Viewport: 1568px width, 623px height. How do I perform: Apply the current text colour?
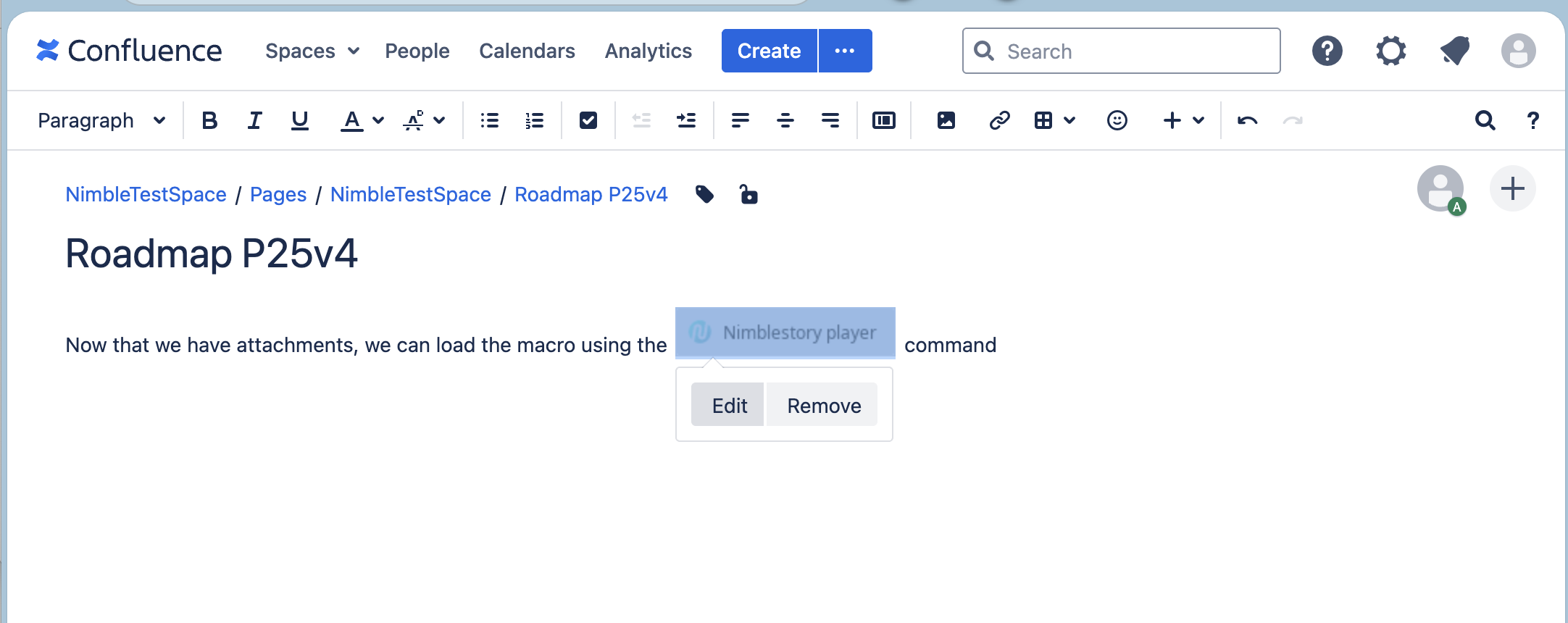click(351, 120)
